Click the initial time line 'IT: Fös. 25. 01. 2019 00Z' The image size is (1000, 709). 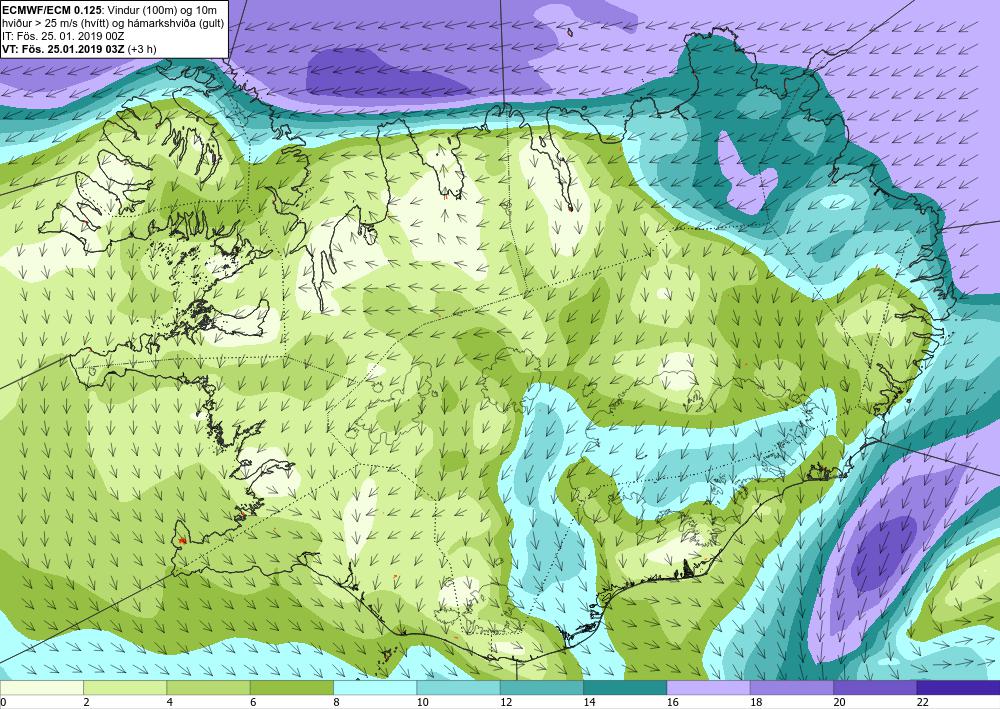click(62, 36)
